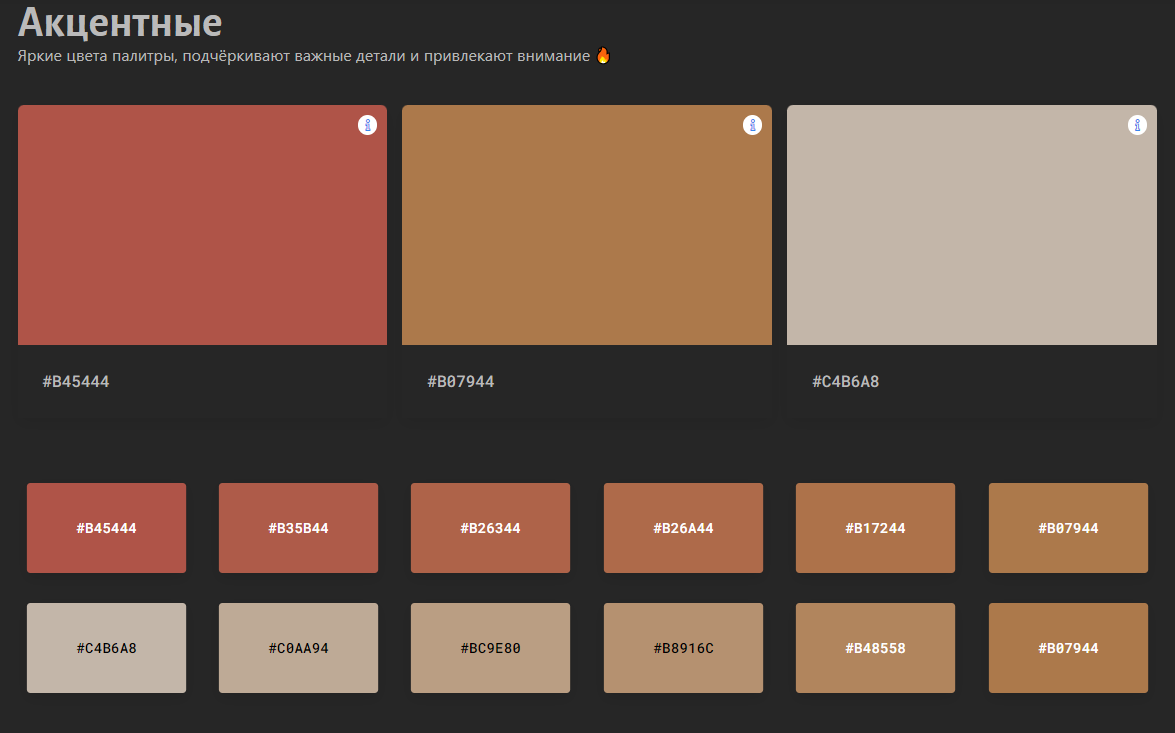Choose the #B35B44 swatch tile

(x=298, y=528)
